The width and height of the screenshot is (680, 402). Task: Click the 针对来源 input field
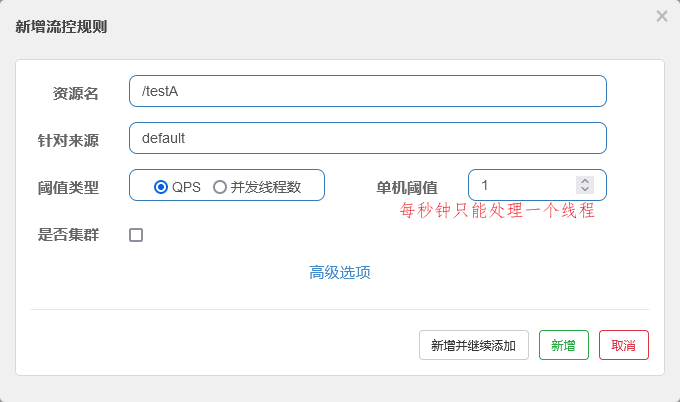367,138
